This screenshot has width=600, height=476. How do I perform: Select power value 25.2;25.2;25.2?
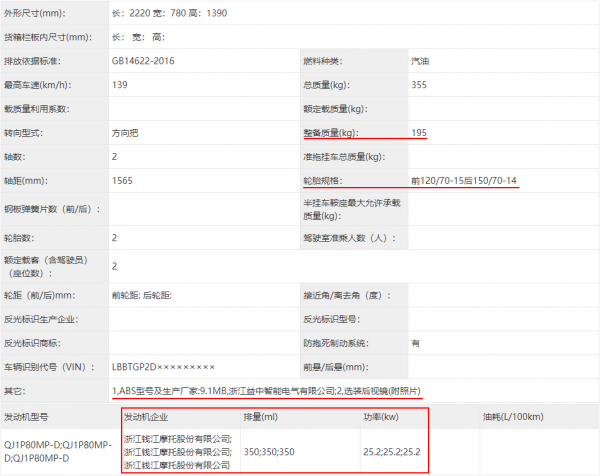[x=392, y=452]
